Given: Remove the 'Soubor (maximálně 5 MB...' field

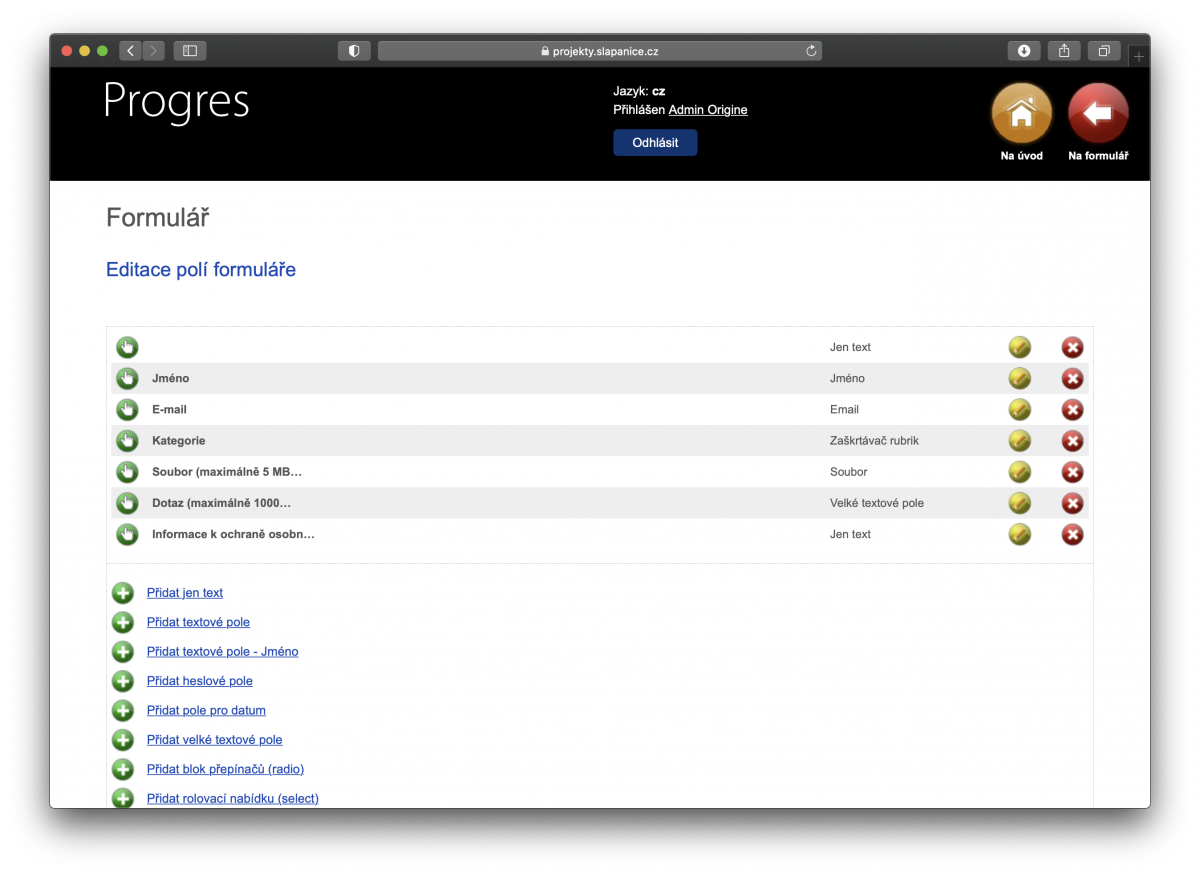Looking at the screenshot, I should coord(1072,471).
